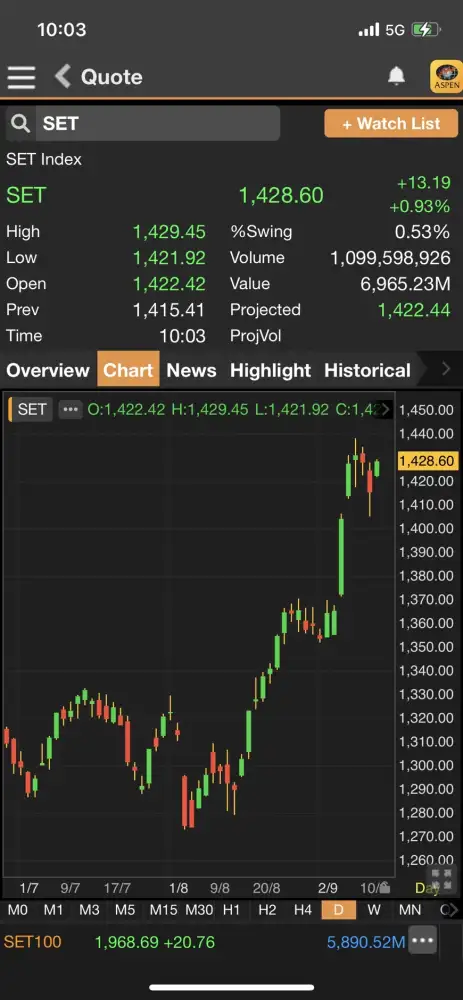Select the H4 timeframe

point(303,910)
